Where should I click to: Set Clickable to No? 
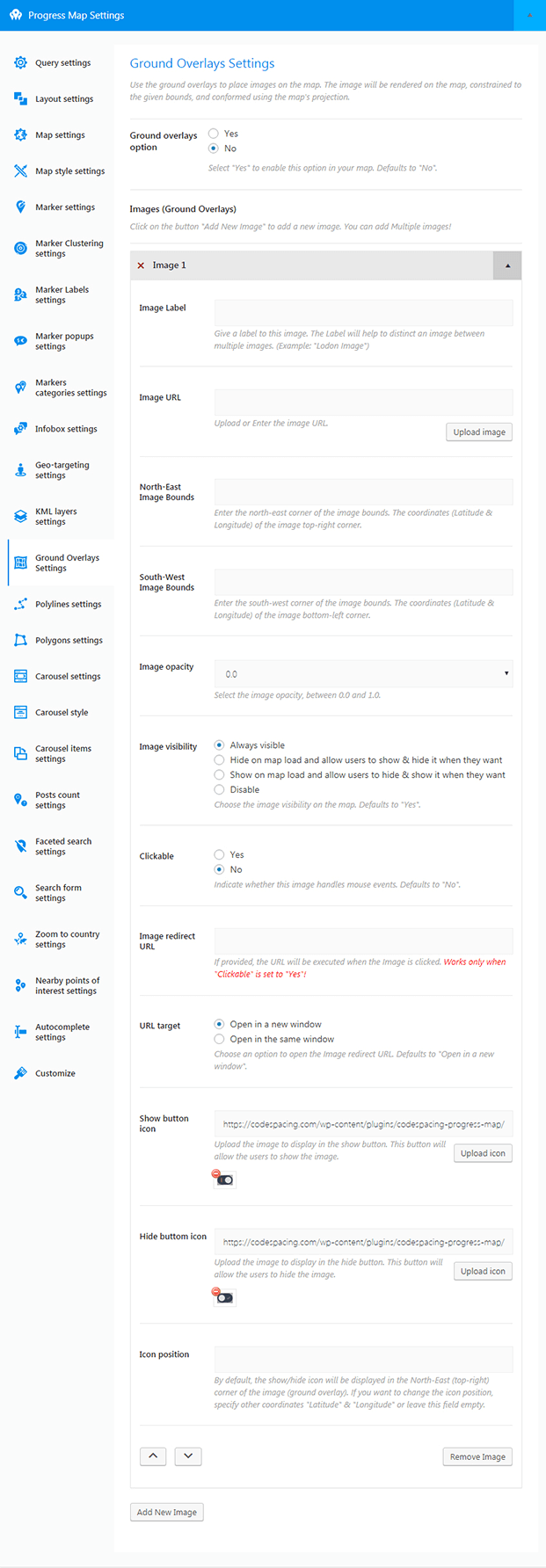[220, 869]
